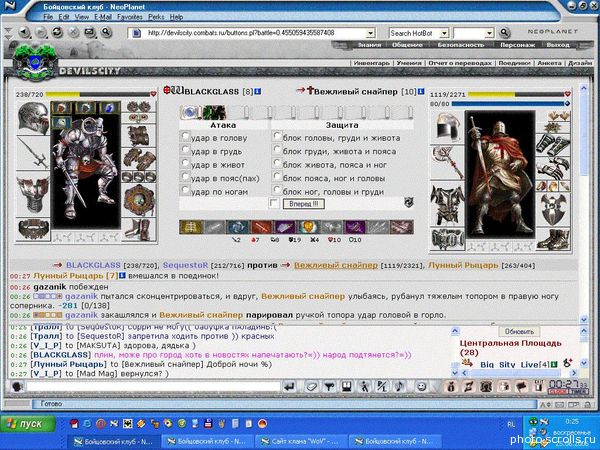600x450 pixels.
Task: Click the Go search magnifier after HotBot
Action: click(x=504, y=33)
